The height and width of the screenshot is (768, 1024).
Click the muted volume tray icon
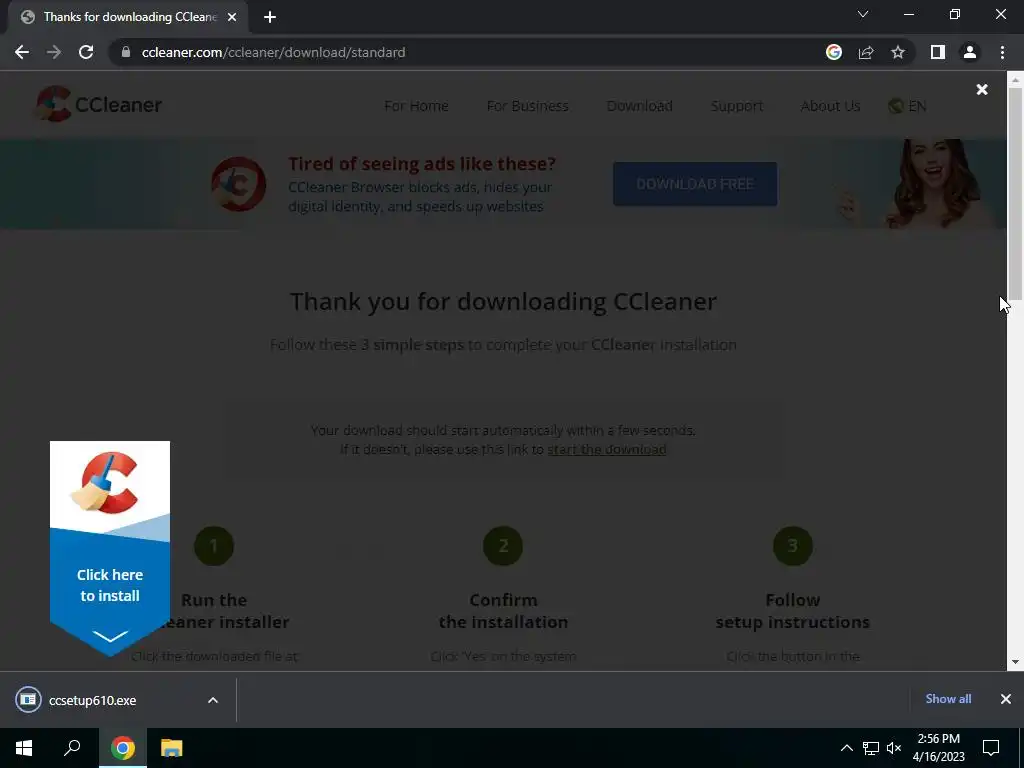[x=894, y=748]
